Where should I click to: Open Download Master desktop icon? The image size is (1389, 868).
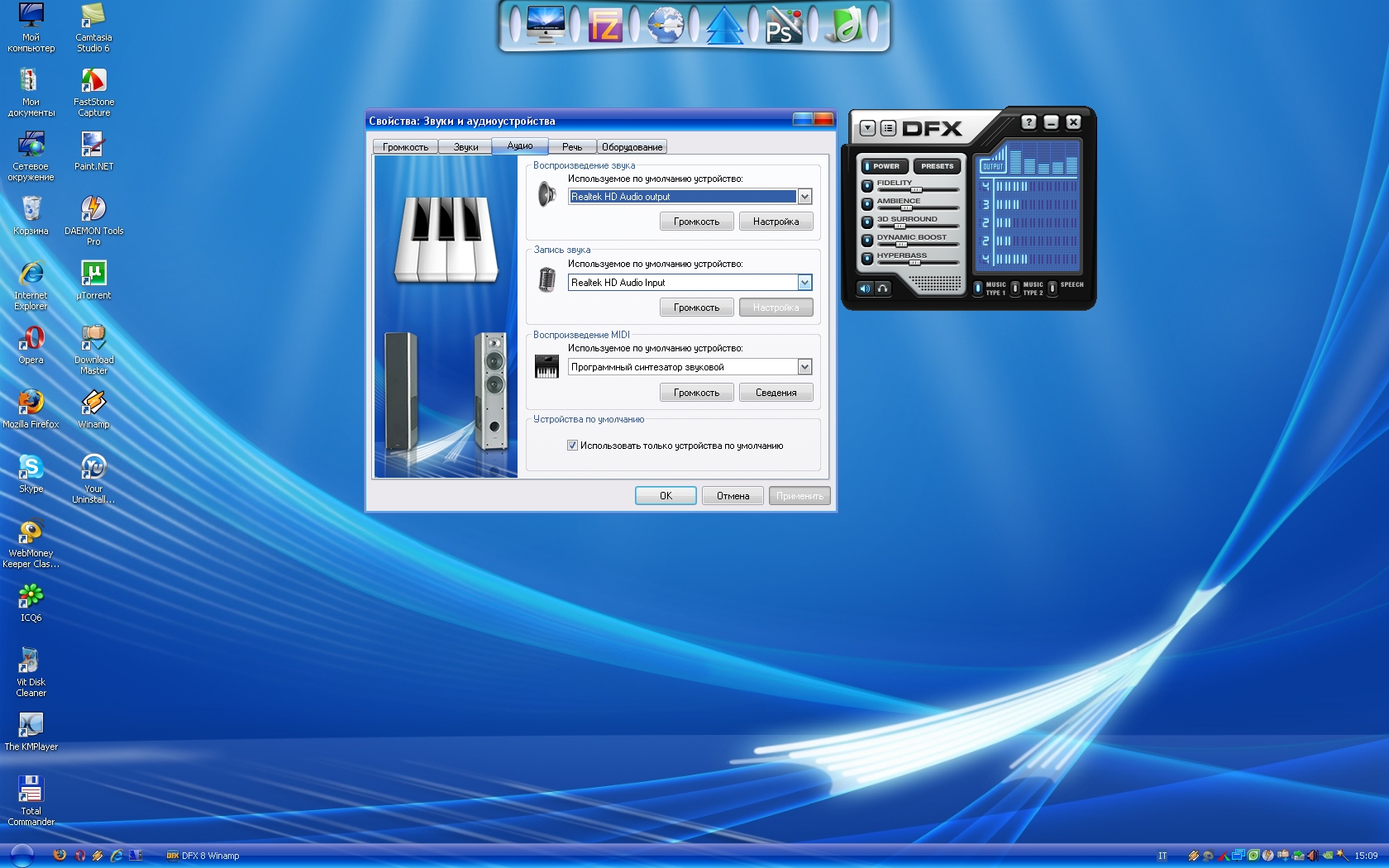point(93,350)
